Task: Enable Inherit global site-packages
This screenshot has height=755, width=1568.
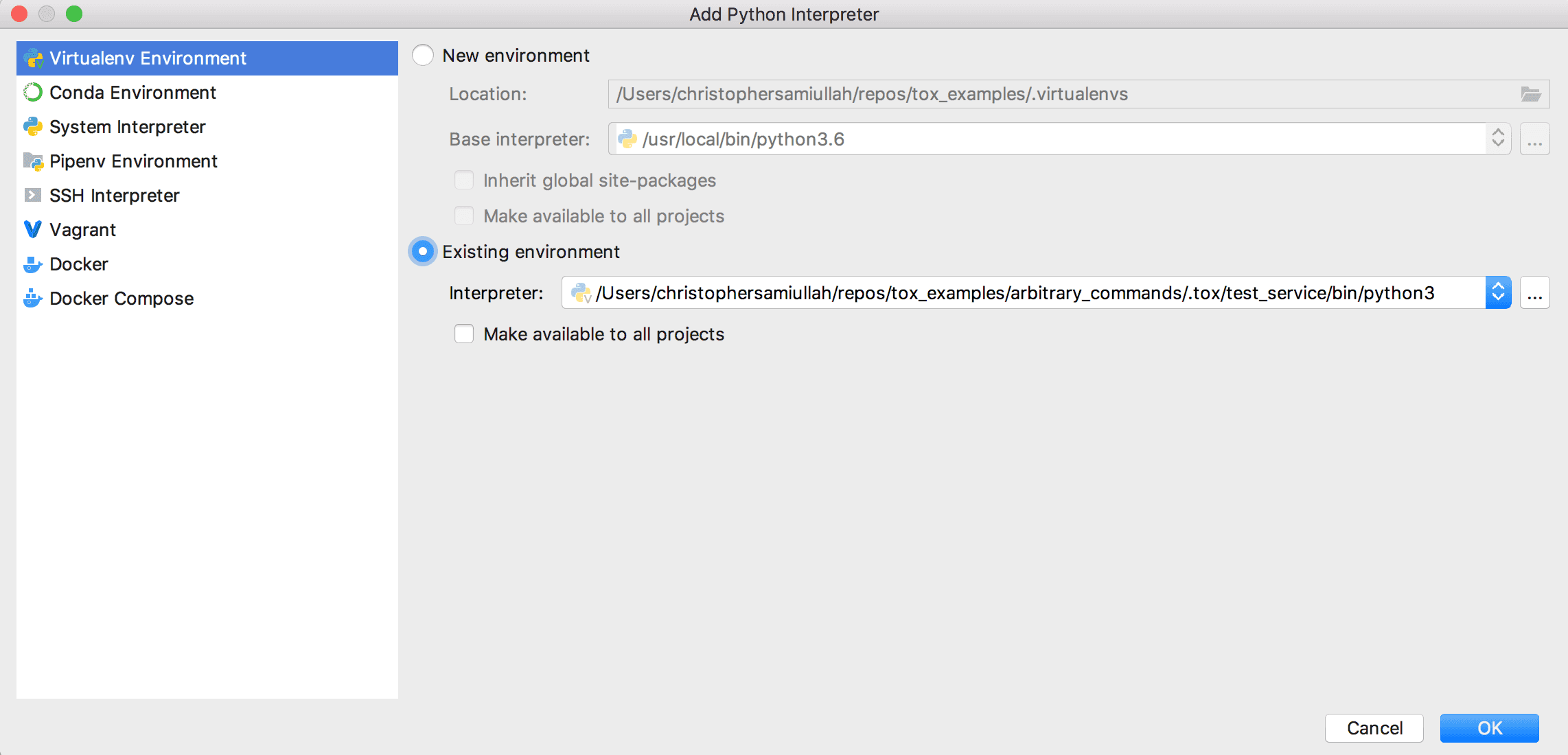Action: pyautogui.click(x=464, y=180)
